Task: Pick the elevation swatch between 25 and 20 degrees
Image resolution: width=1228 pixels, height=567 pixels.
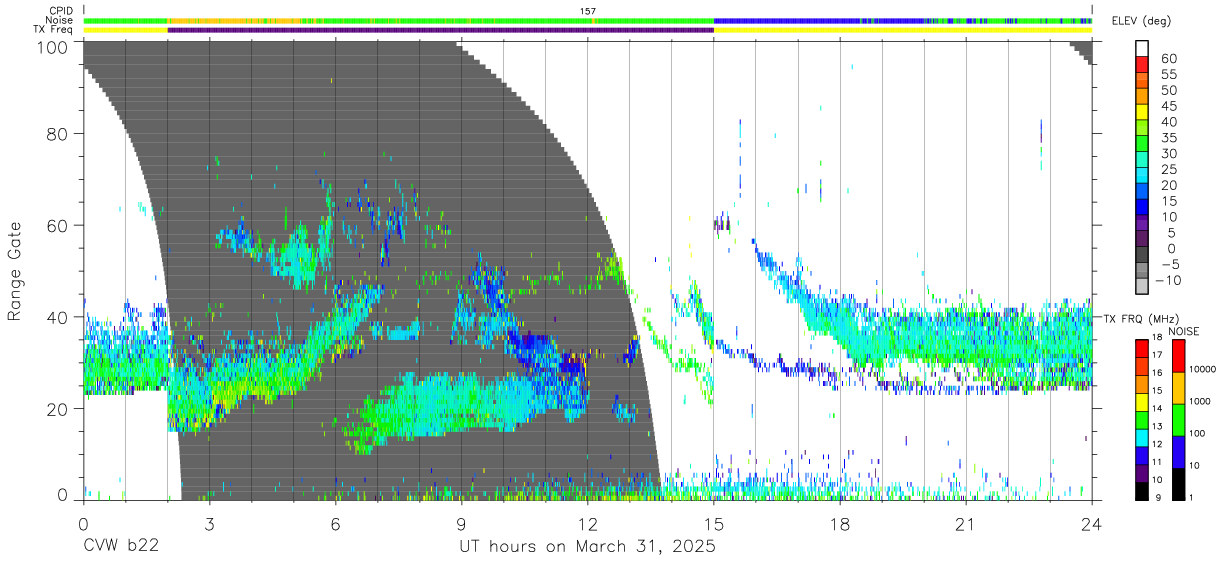Action: click(1142, 177)
